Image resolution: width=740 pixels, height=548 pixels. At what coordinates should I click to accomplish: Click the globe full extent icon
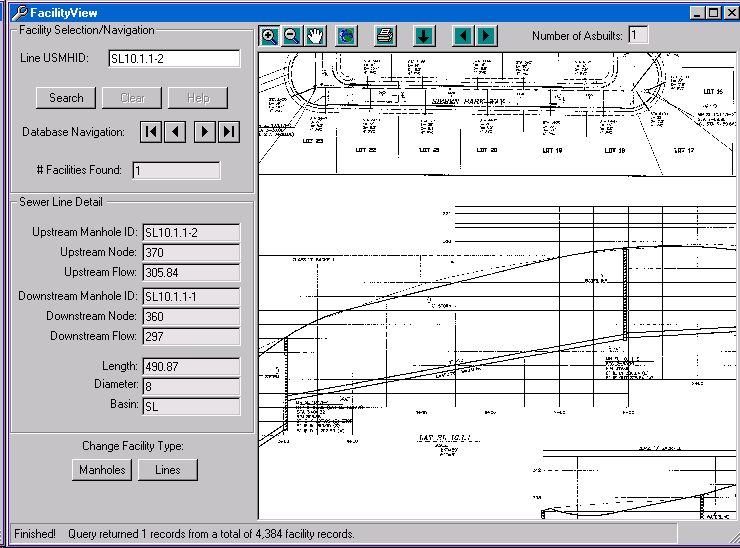click(346, 36)
